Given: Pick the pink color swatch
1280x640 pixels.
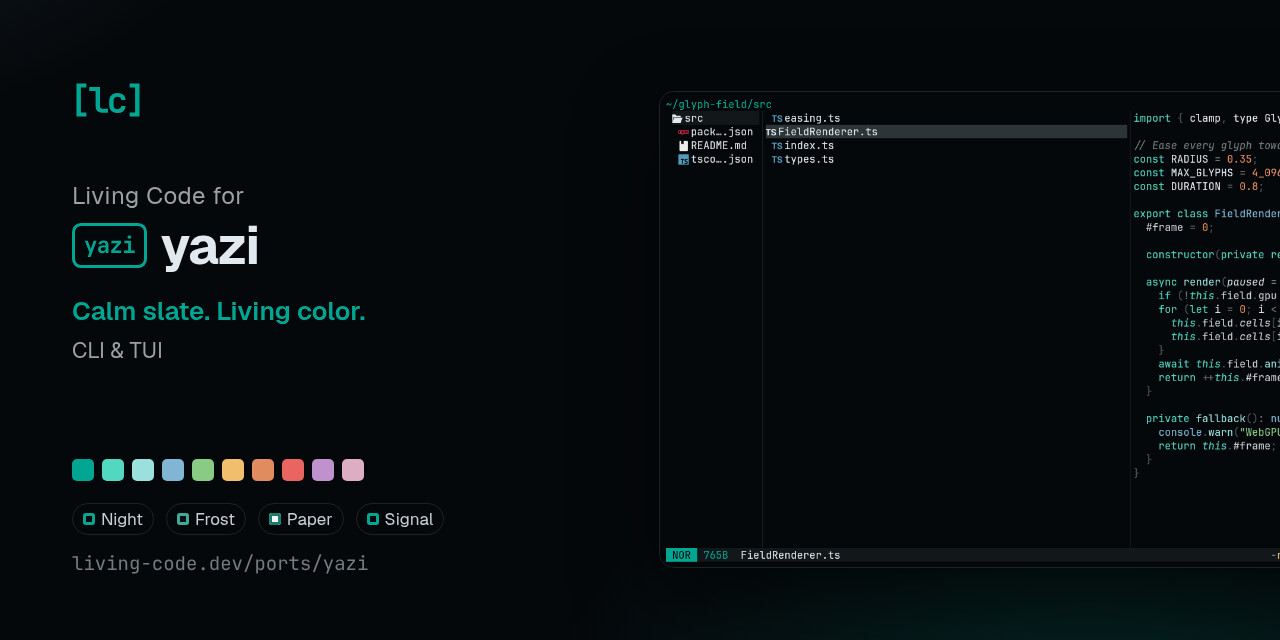Looking at the screenshot, I should coord(353,470).
